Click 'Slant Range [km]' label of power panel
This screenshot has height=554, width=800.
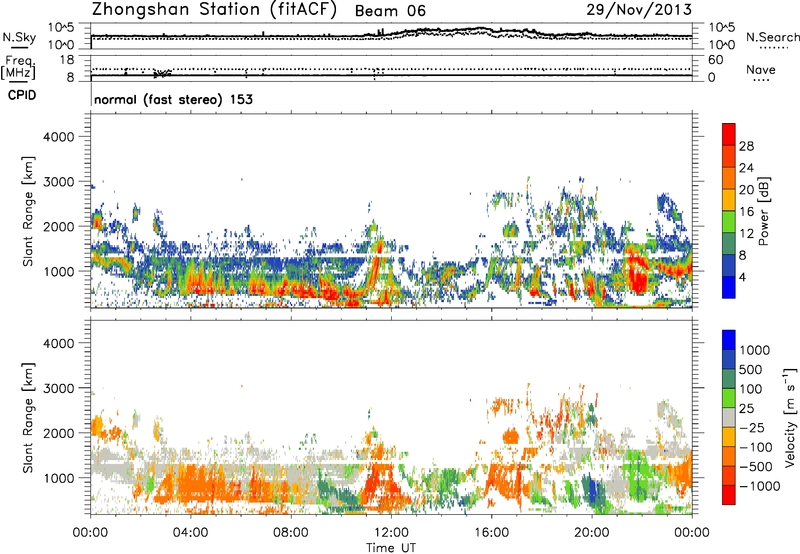tap(28, 211)
